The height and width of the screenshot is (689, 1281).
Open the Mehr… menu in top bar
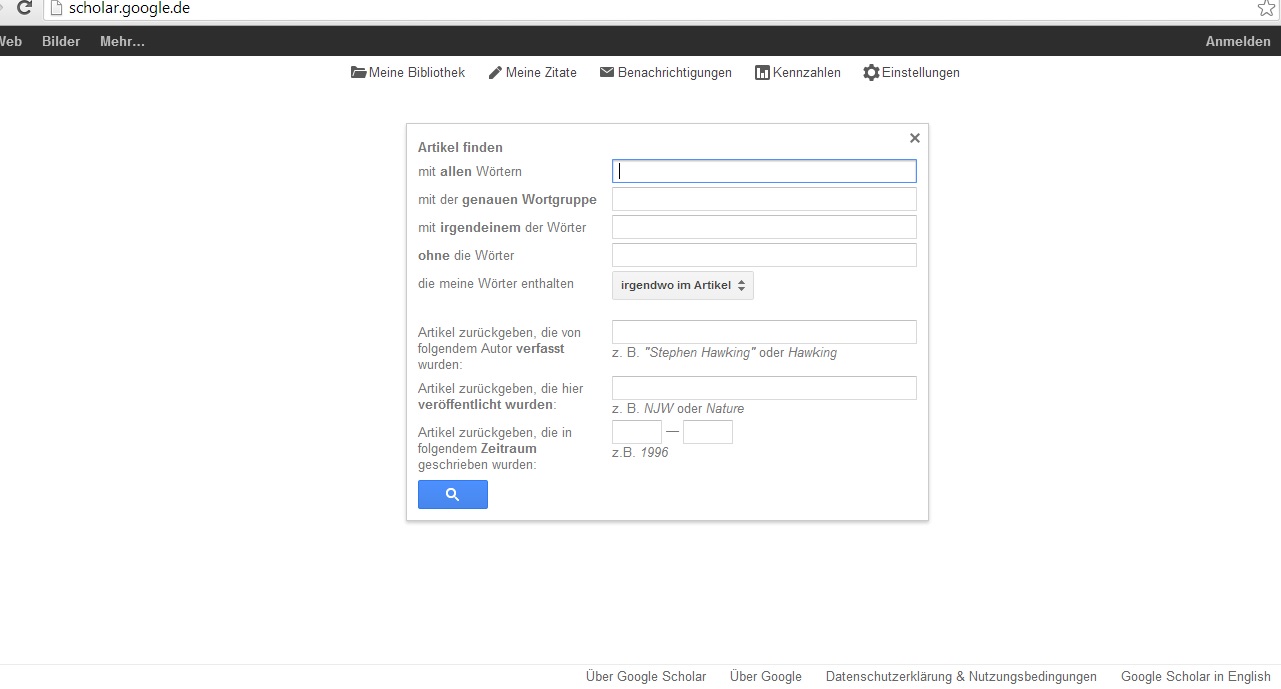122,42
